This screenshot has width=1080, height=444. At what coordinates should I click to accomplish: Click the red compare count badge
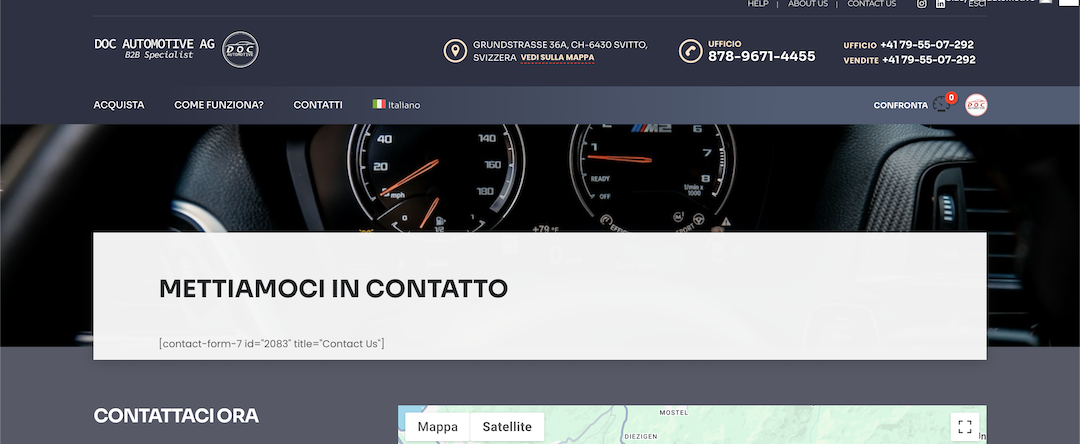pyautogui.click(x=951, y=98)
